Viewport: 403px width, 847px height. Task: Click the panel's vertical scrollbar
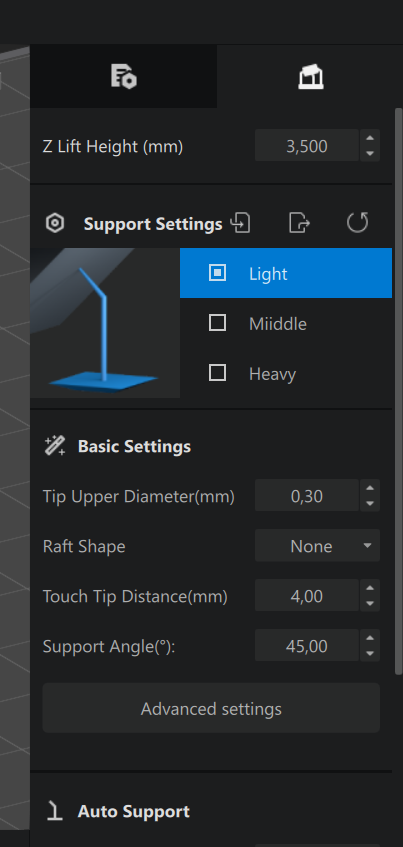coord(399,391)
